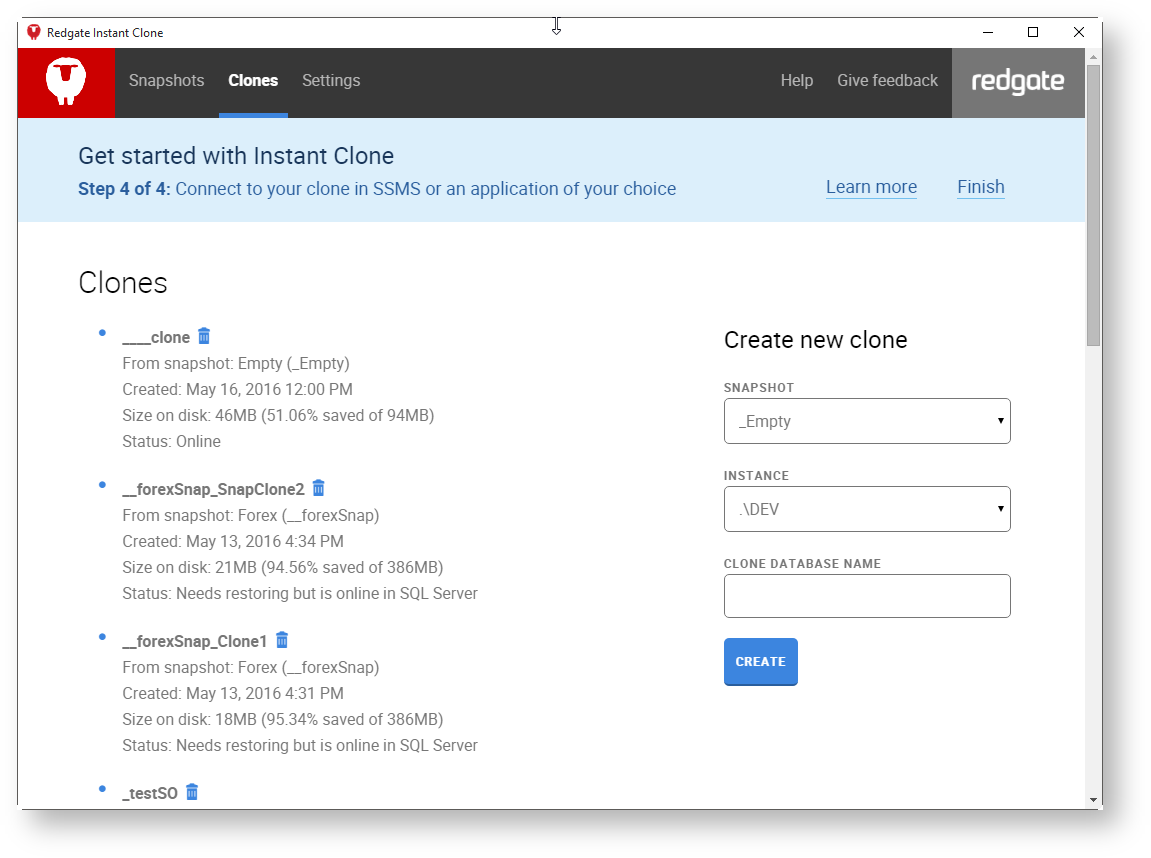This screenshot has width=1151, height=858.
Task: Click the Redgate Instant Clone title bar icon
Action: pos(34,32)
